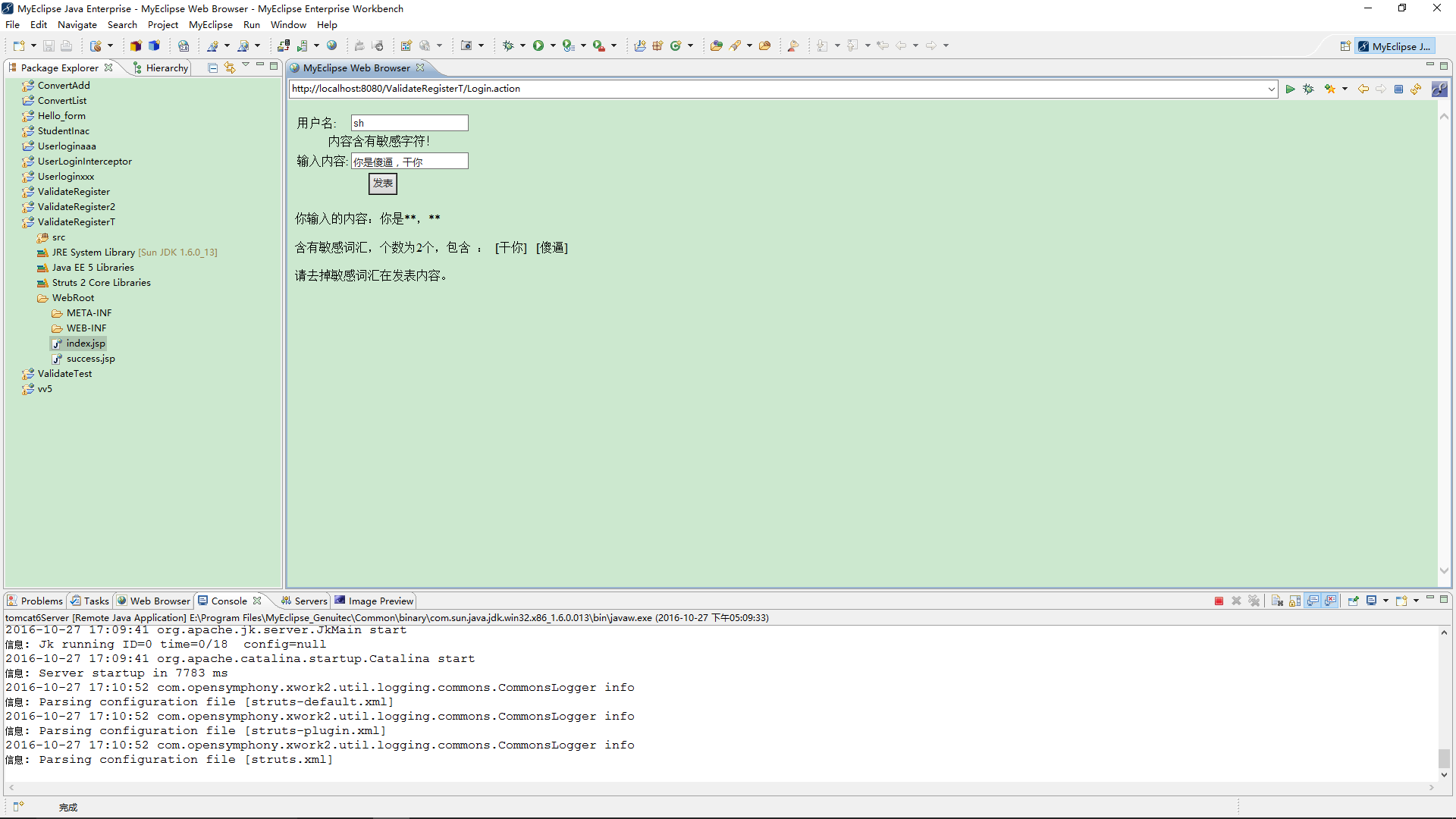1456x819 pixels.
Task: Close the Console tab
Action: pos(257,601)
